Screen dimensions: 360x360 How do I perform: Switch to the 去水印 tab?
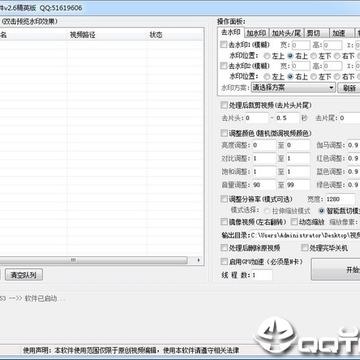(231, 32)
